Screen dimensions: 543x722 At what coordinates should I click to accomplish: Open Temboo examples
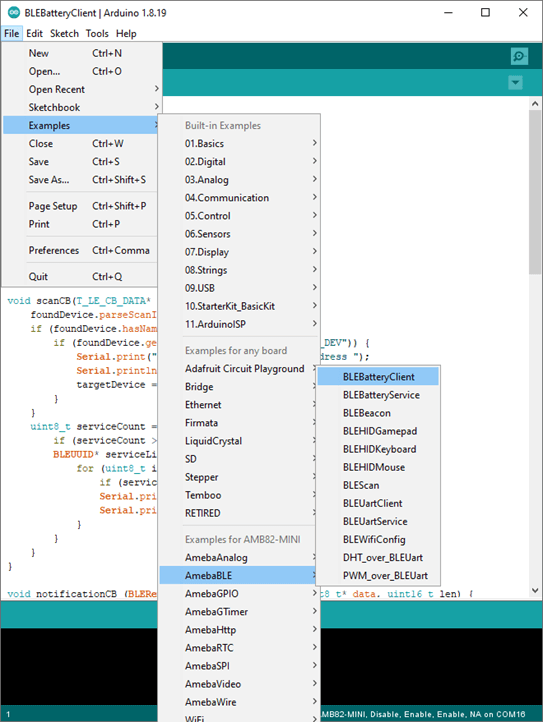click(238, 495)
